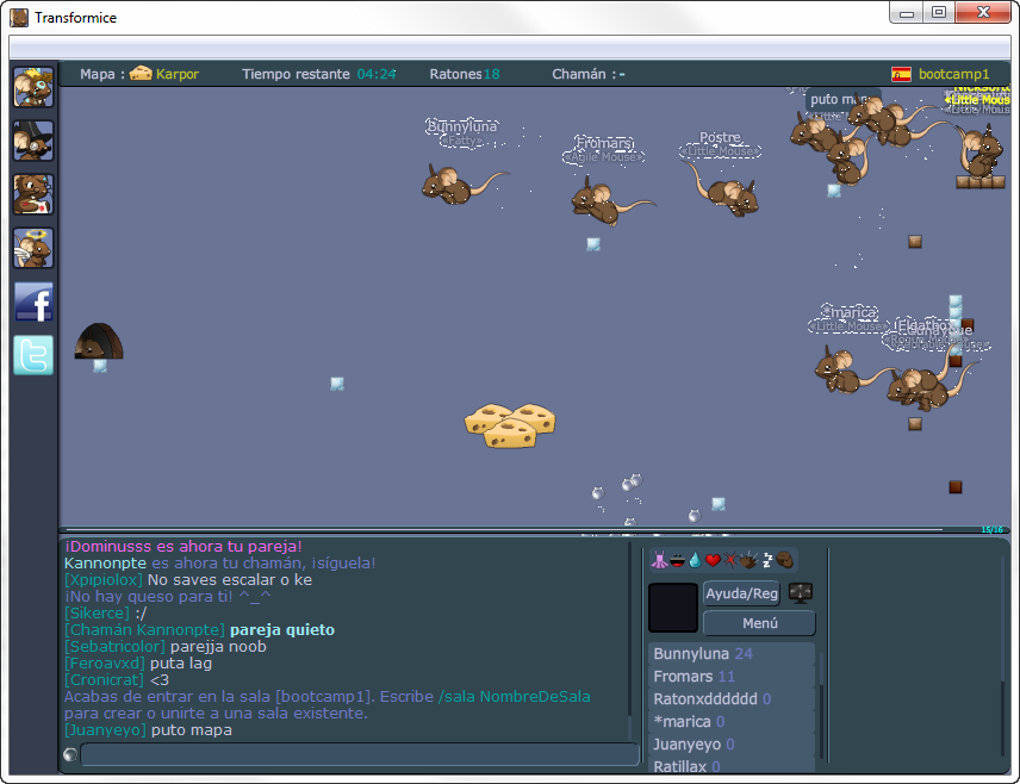1020x784 pixels.
Task: Click the Postre mouse in the map
Action: pyautogui.click(x=725, y=190)
